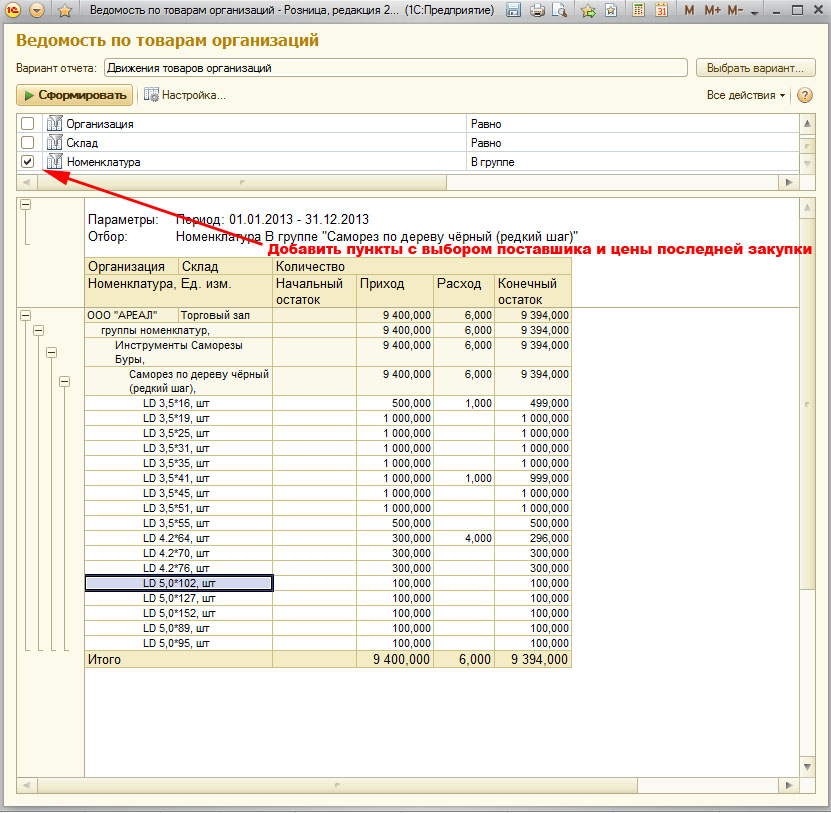Click the M+ memory button in title bar
Image resolution: width=831 pixels, height=813 pixels.
click(x=712, y=11)
